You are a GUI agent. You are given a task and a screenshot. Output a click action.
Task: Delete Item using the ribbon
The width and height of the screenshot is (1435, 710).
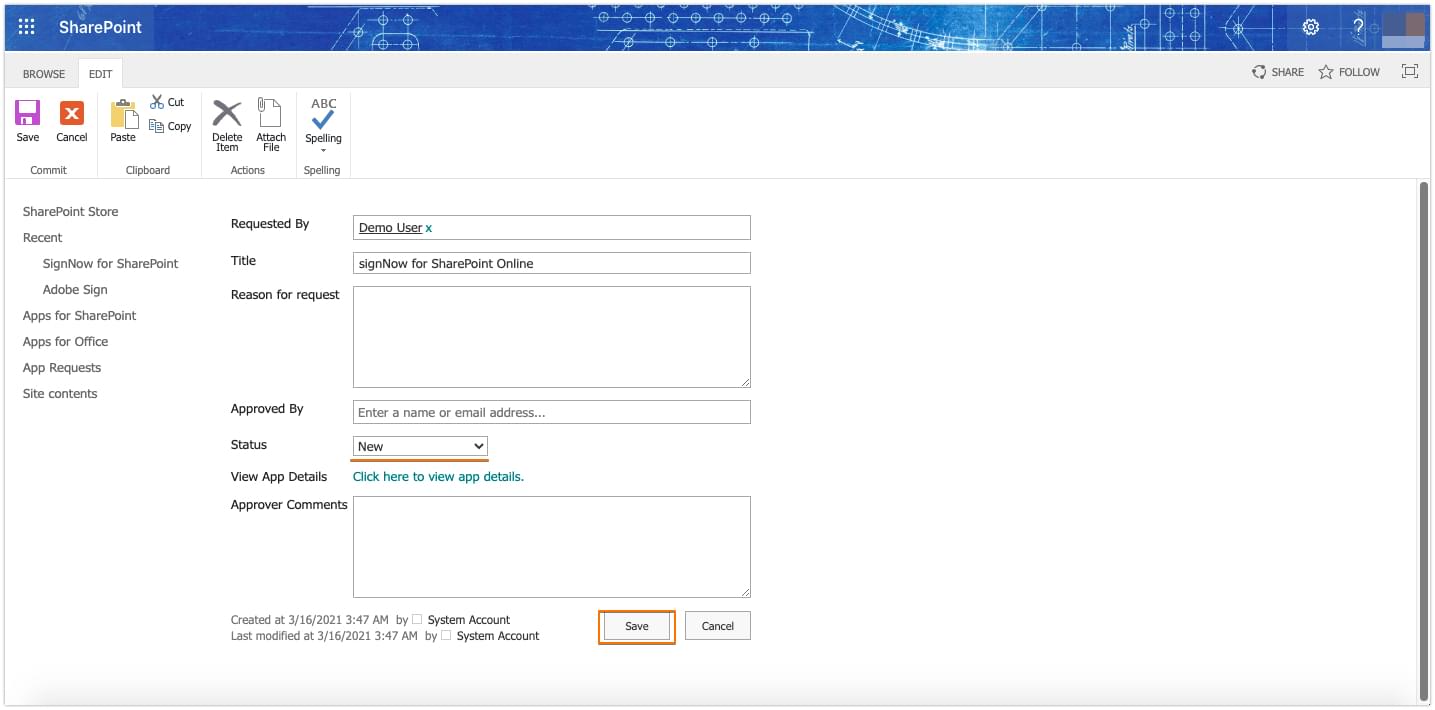tap(227, 125)
